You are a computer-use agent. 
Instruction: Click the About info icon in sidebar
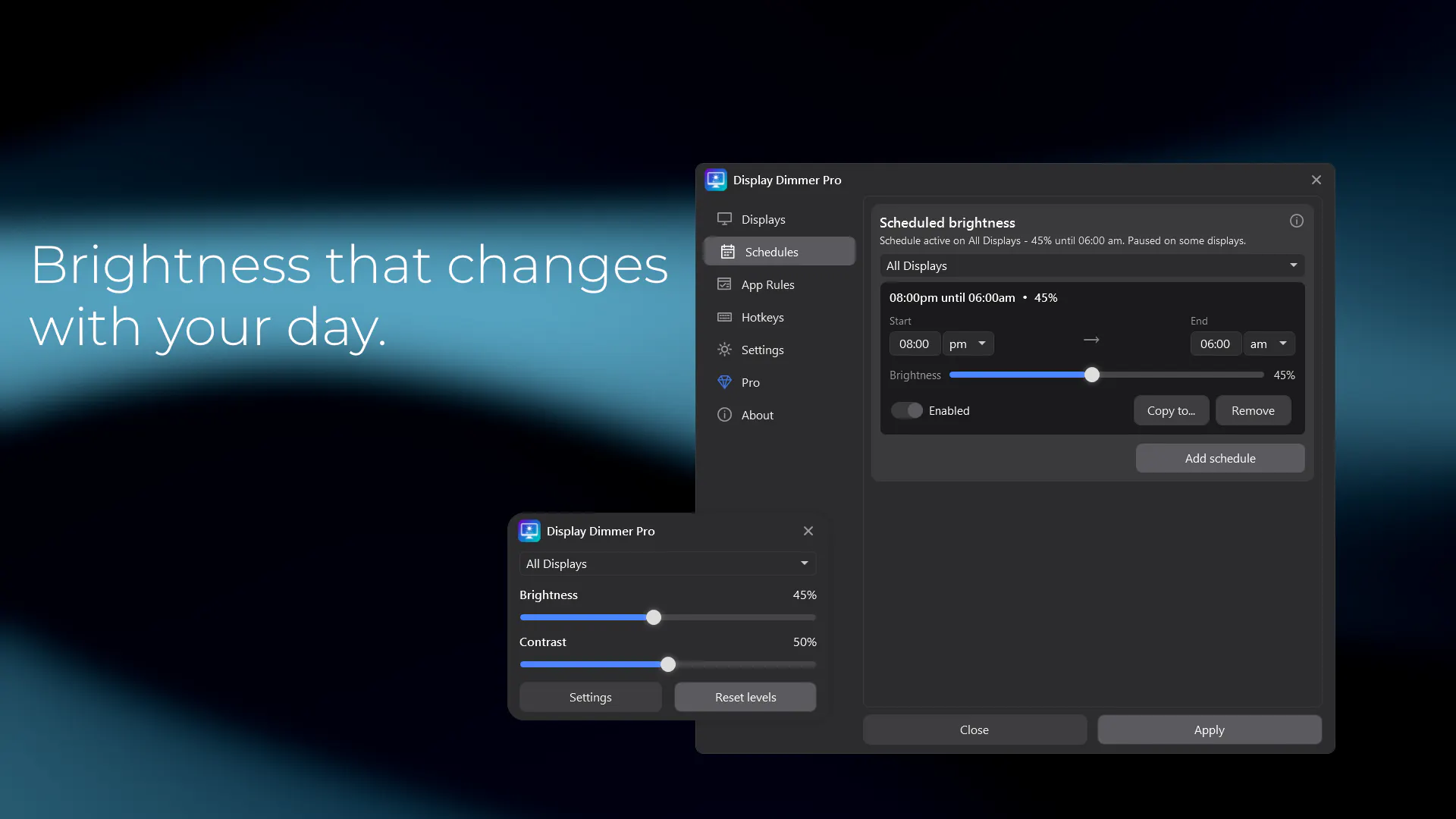click(724, 415)
